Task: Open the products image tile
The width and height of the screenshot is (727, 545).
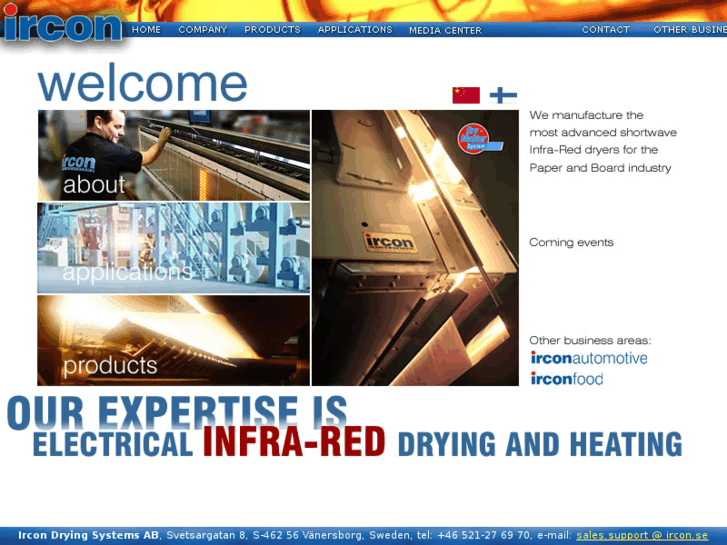Action: click(x=173, y=340)
